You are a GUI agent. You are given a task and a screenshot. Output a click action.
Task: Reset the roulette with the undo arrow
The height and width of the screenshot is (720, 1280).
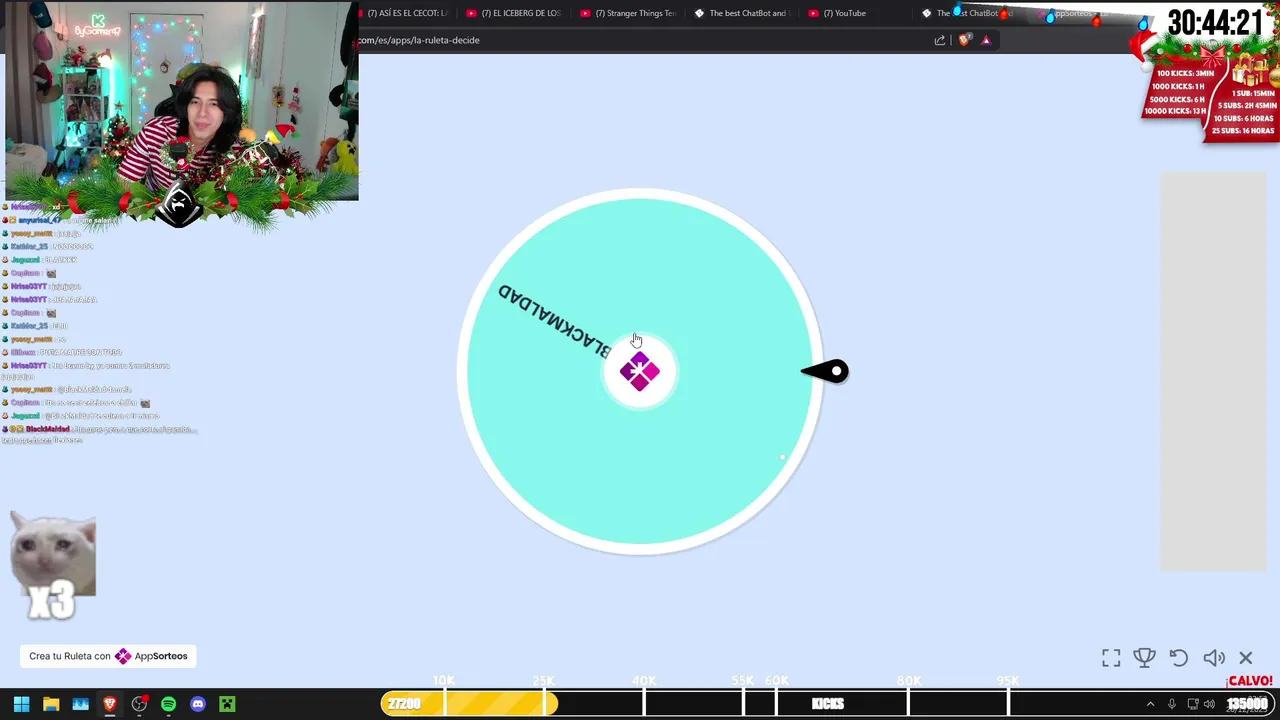click(x=1179, y=658)
